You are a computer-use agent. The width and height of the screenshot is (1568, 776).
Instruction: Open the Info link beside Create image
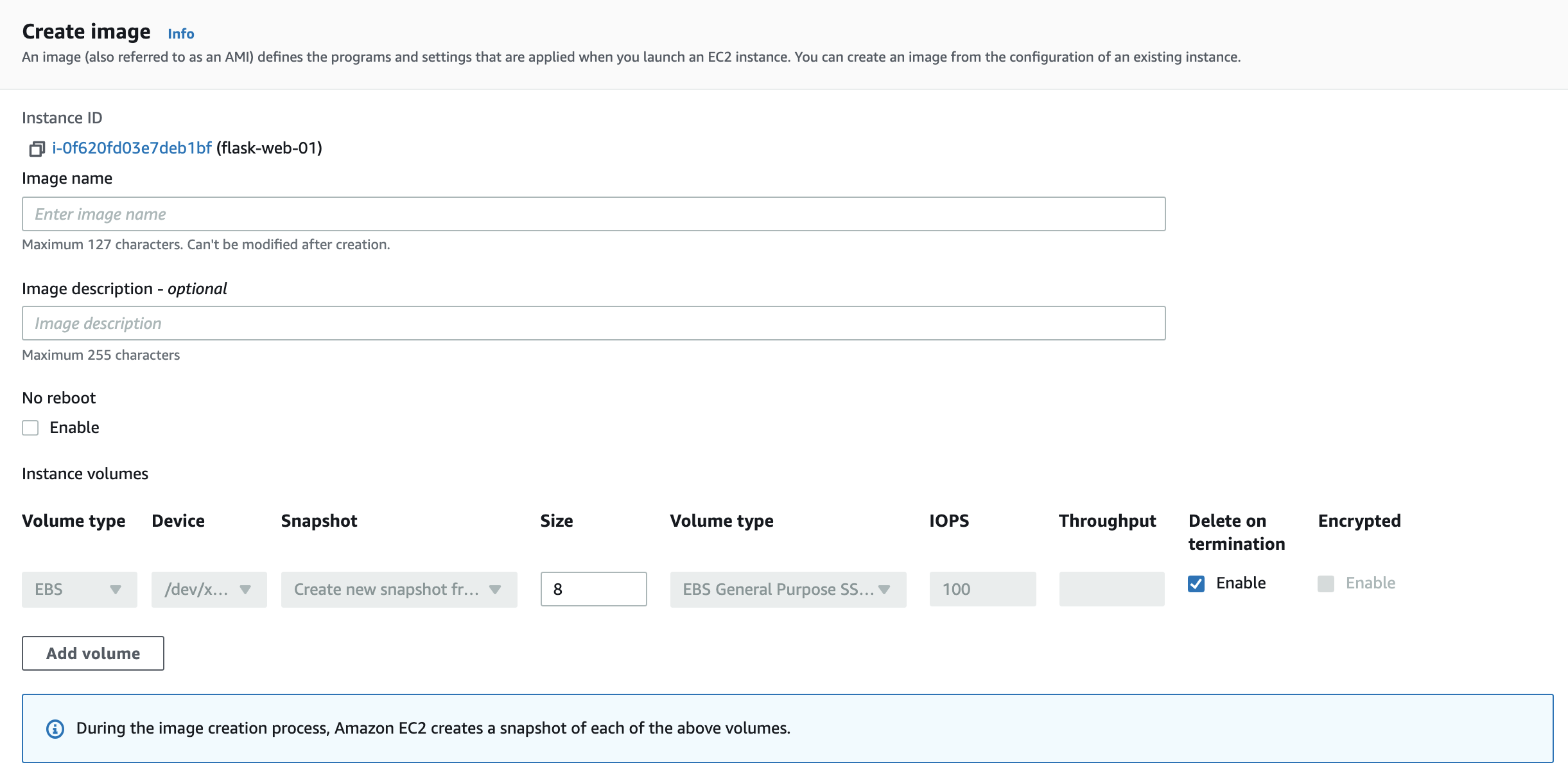coord(180,33)
